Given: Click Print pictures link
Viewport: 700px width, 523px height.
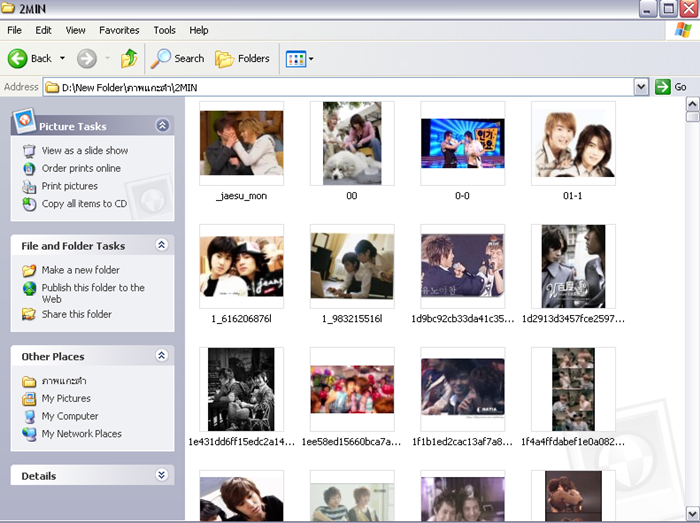Looking at the screenshot, I should point(70,186).
